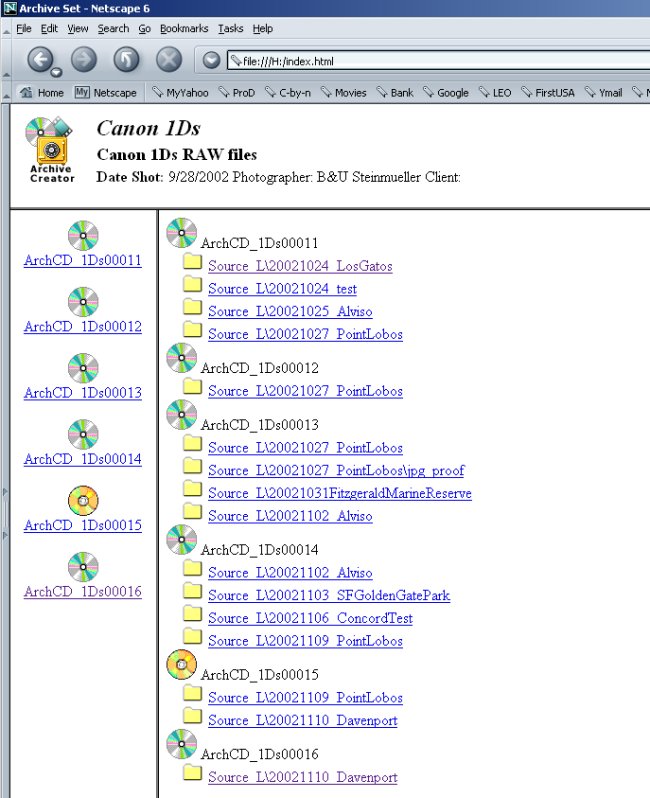
Task: Open sidebar link ArchCD_1Ds00015
Action: [83, 525]
